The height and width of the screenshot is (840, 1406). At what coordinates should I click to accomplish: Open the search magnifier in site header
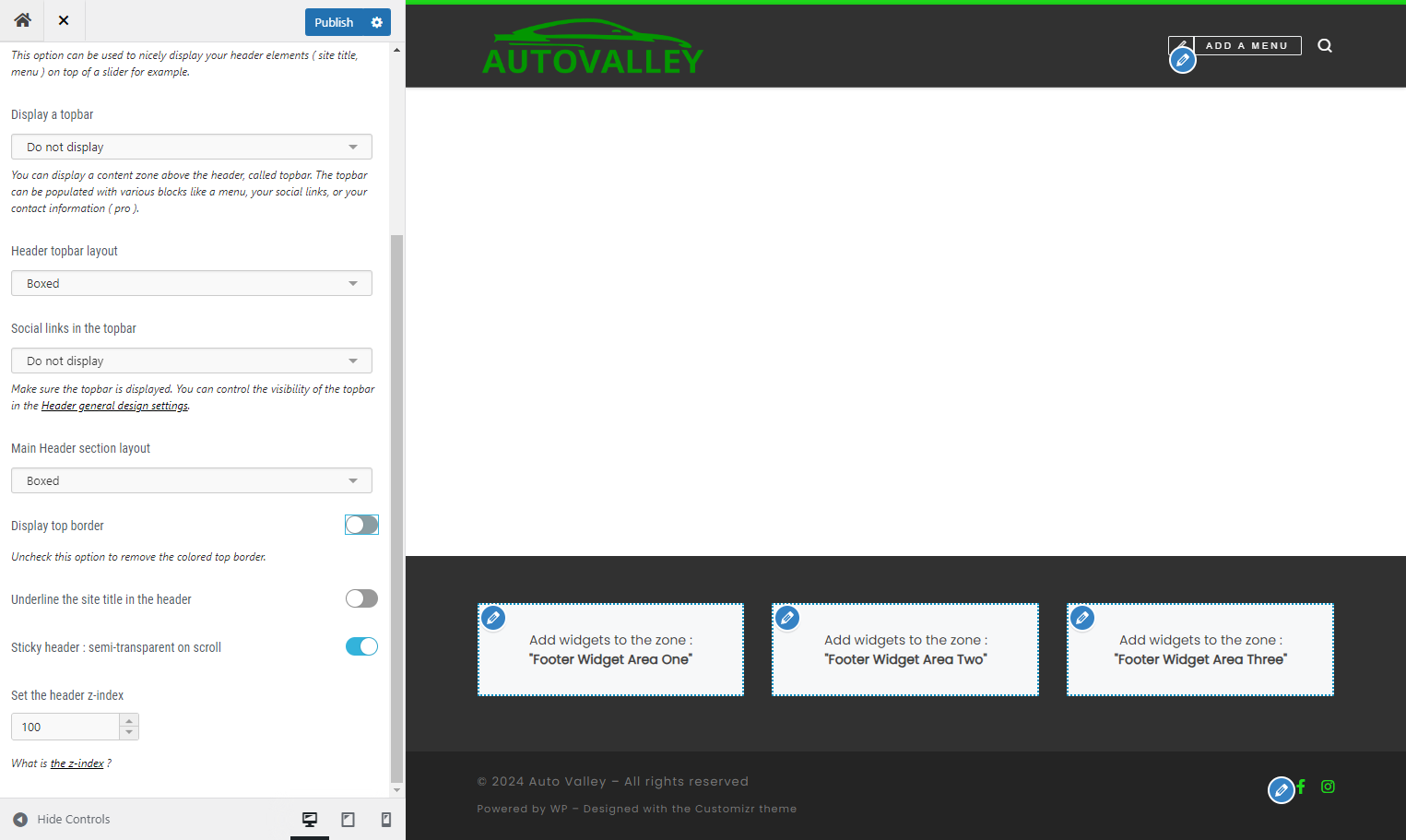click(1325, 45)
